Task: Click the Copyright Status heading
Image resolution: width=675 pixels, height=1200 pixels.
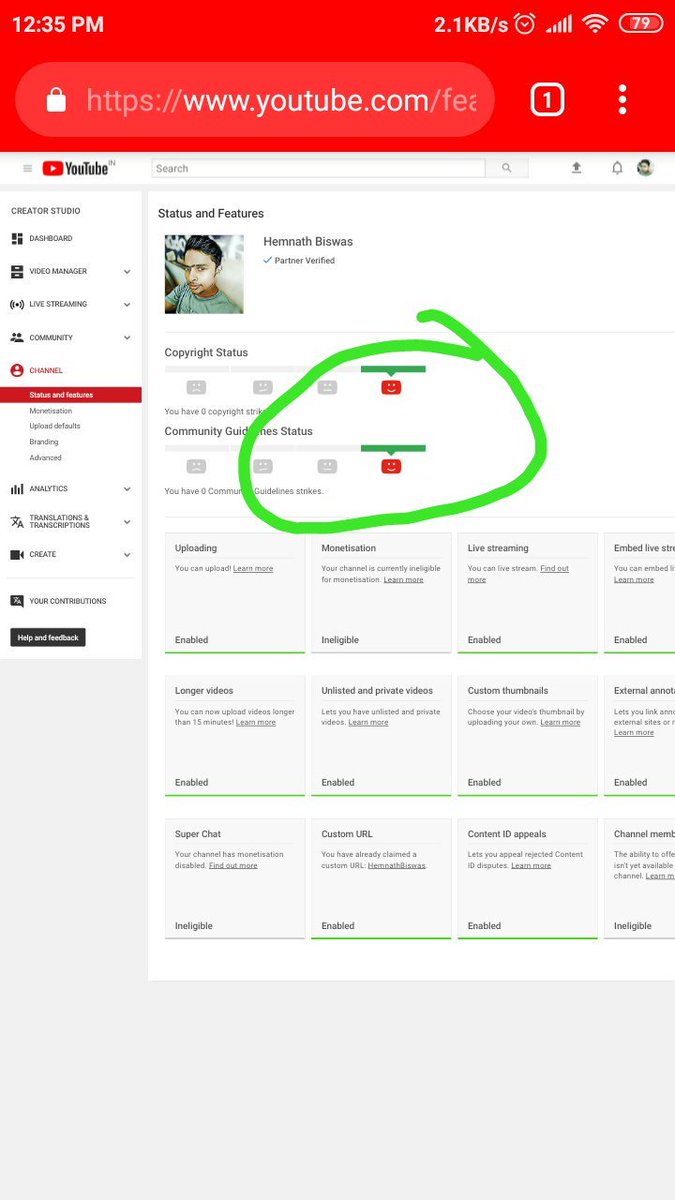Action: (206, 353)
